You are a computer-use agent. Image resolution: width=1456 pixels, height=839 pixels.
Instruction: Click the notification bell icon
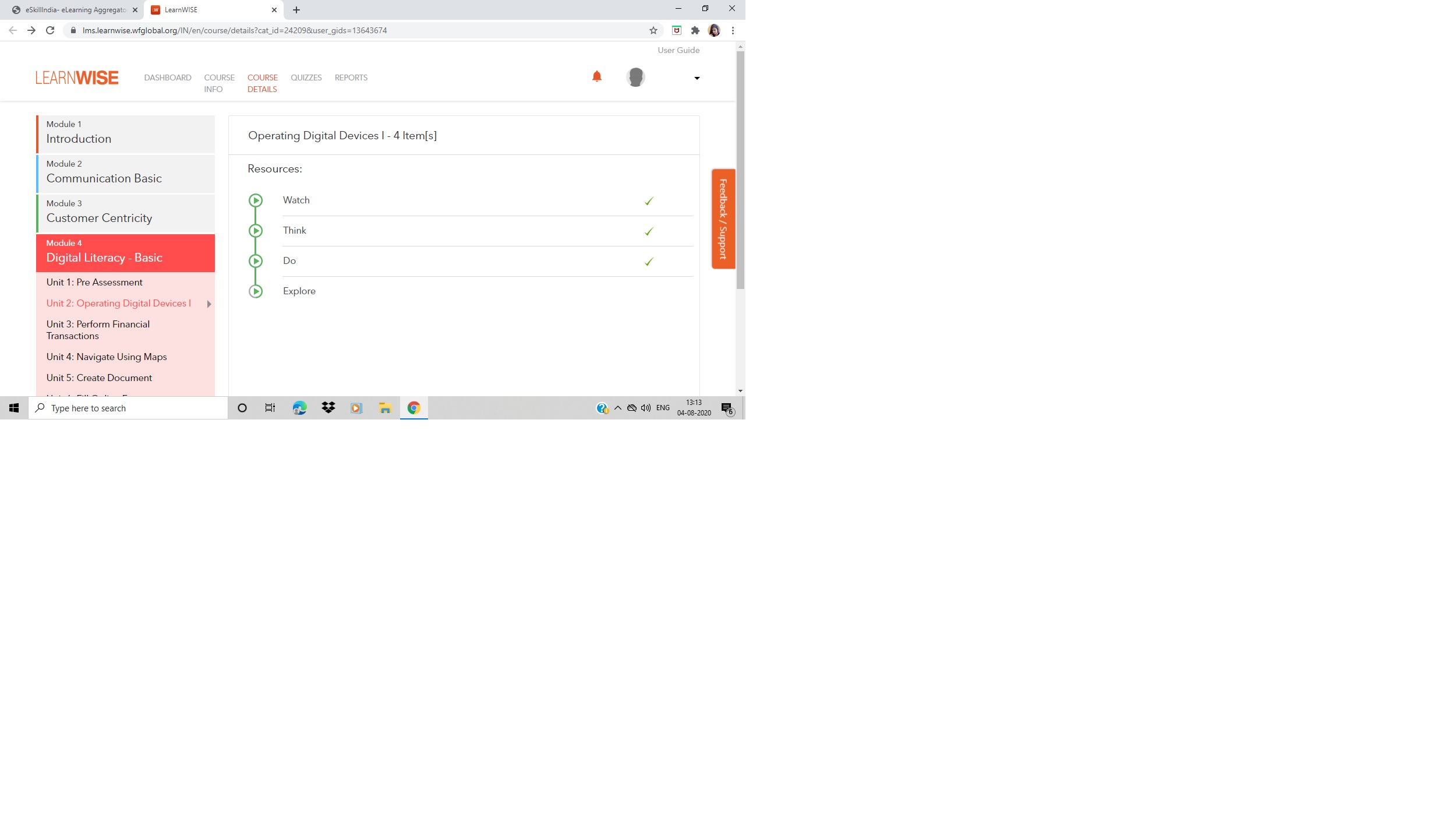click(596, 76)
